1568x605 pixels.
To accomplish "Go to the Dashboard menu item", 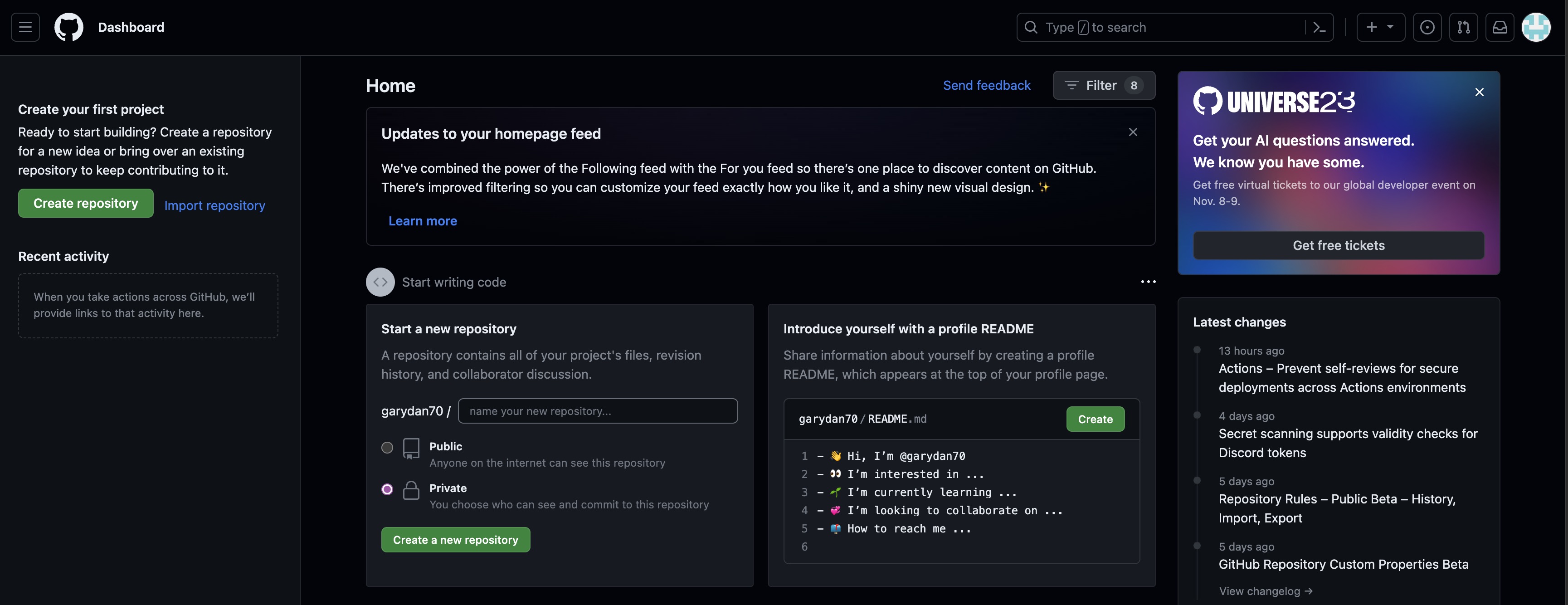I will coord(130,27).
